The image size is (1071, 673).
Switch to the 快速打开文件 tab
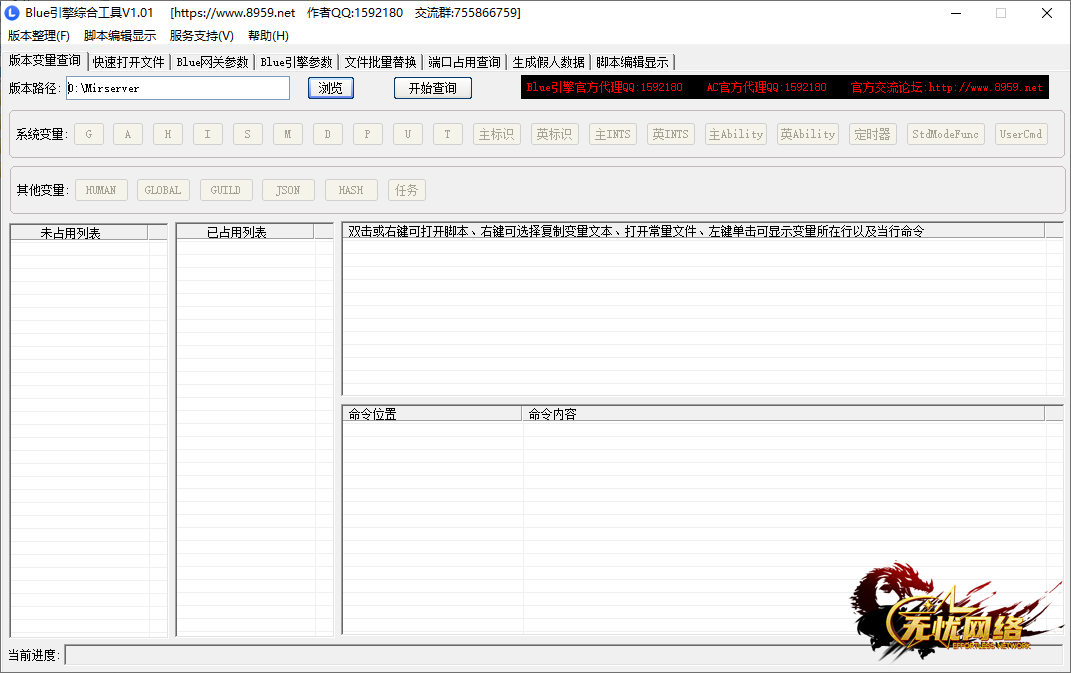[x=129, y=62]
